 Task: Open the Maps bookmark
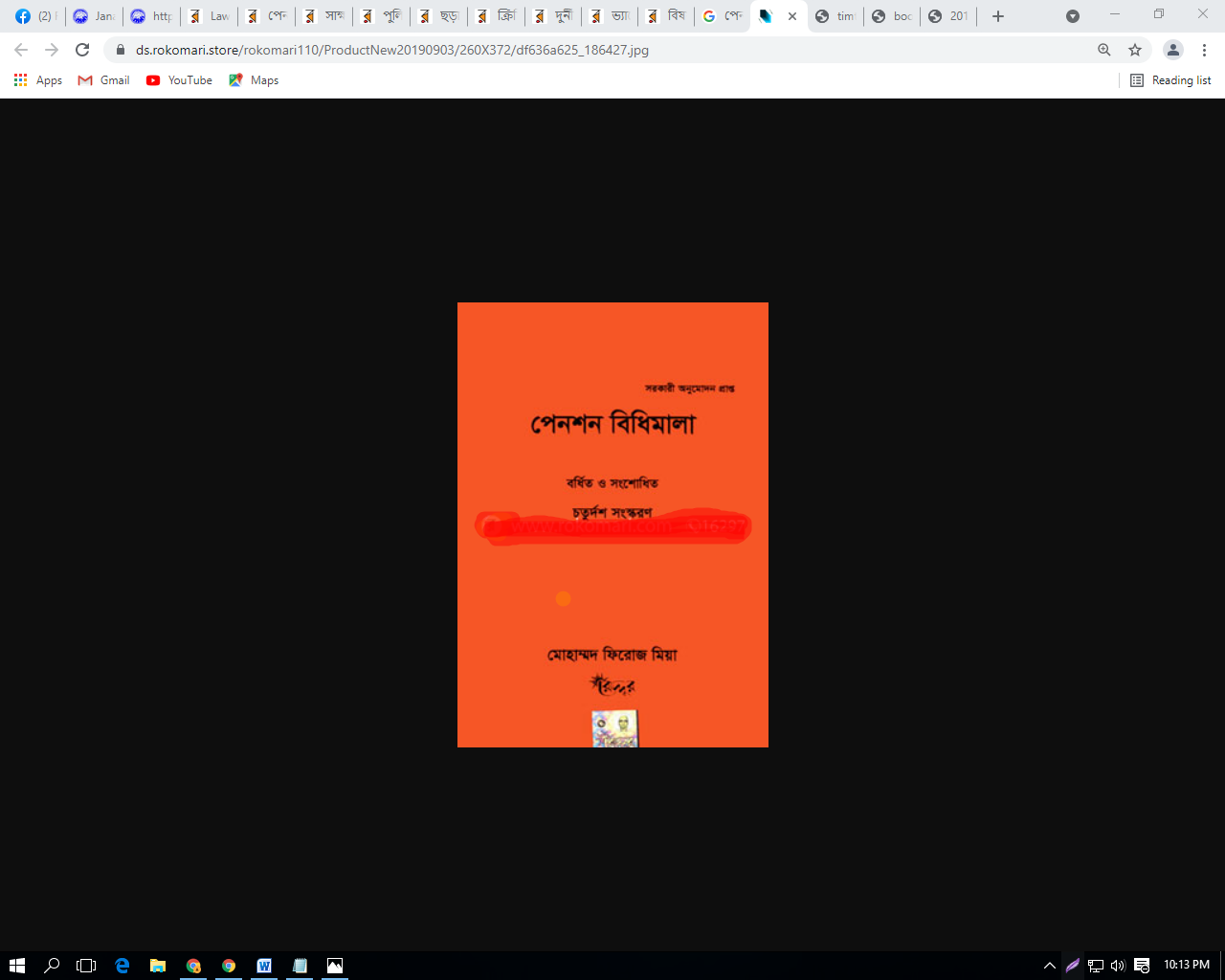[254, 80]
